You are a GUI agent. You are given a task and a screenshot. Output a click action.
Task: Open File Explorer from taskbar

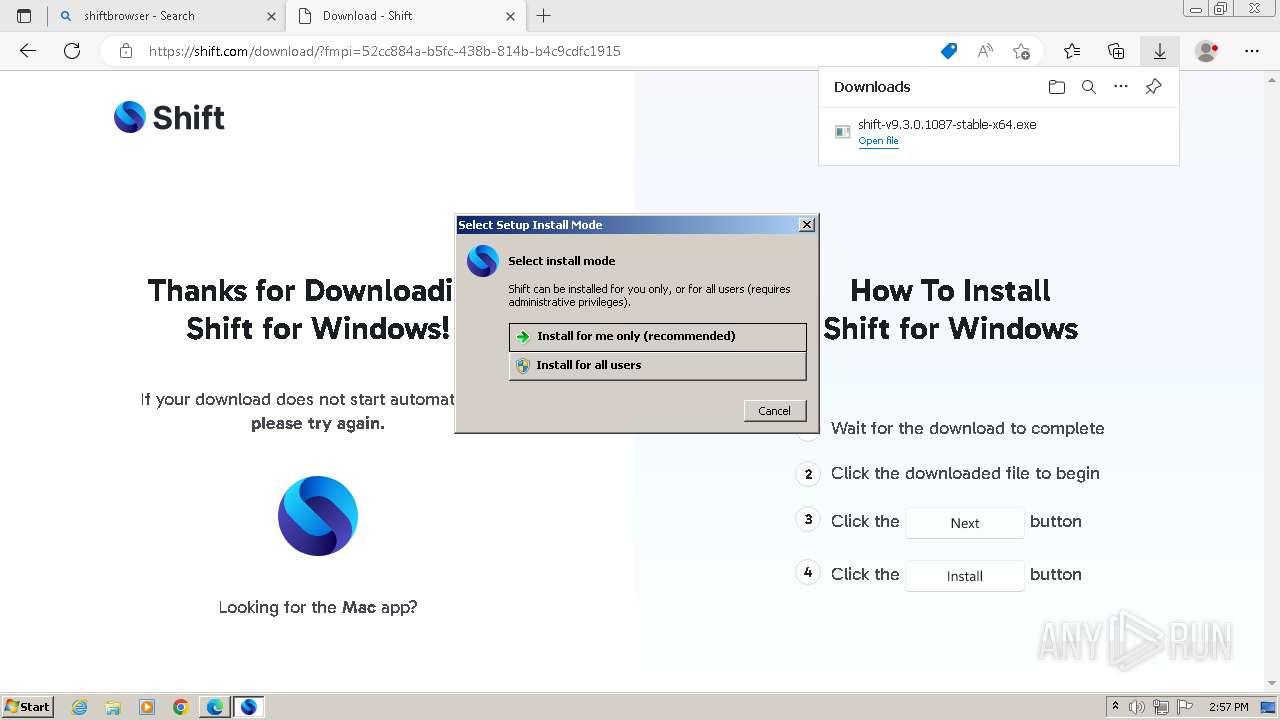pos(113,707)
